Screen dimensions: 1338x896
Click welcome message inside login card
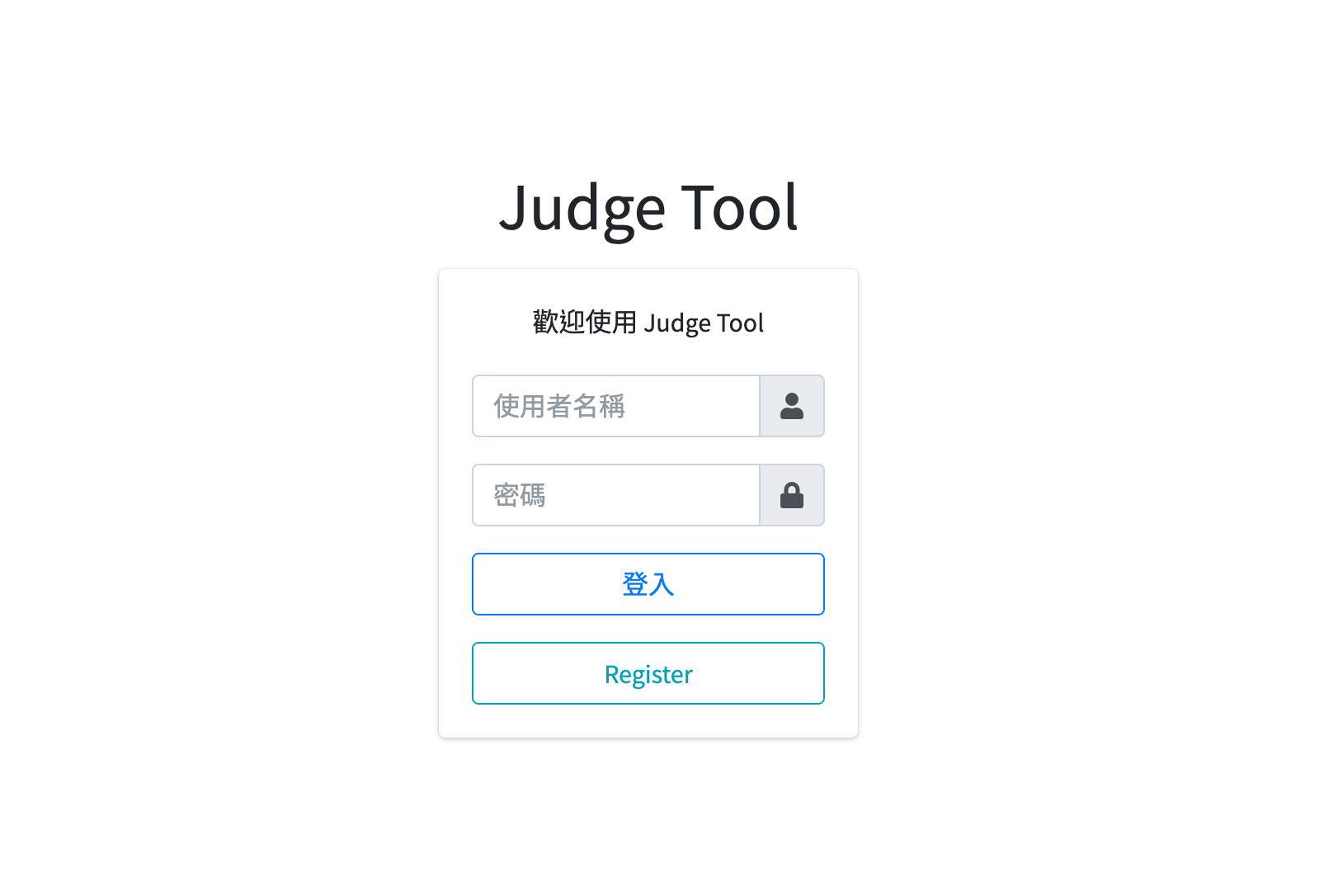(x=648, y=323)
